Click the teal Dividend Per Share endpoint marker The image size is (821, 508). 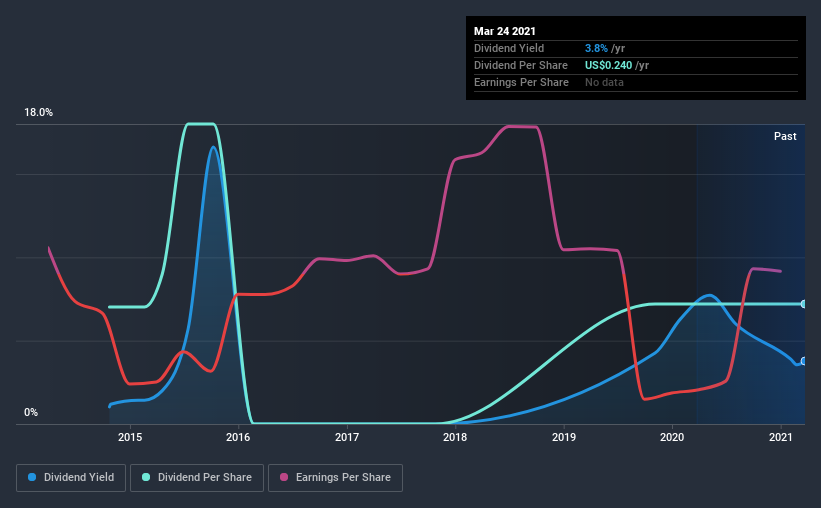[804, 304]
